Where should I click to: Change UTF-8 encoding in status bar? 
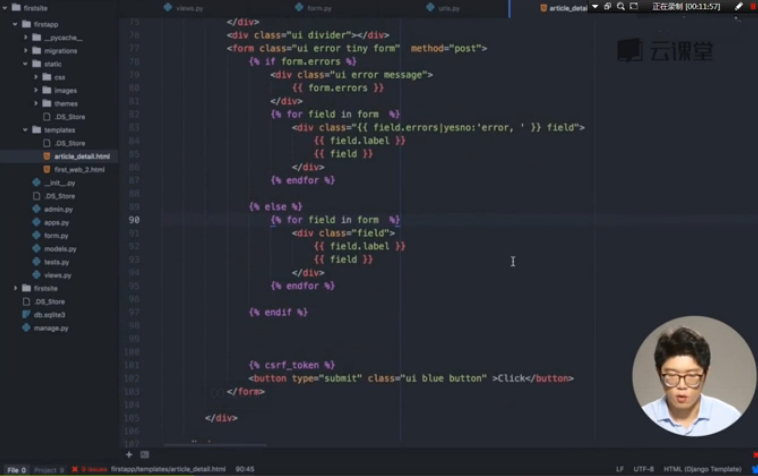[x=643, y=469]
